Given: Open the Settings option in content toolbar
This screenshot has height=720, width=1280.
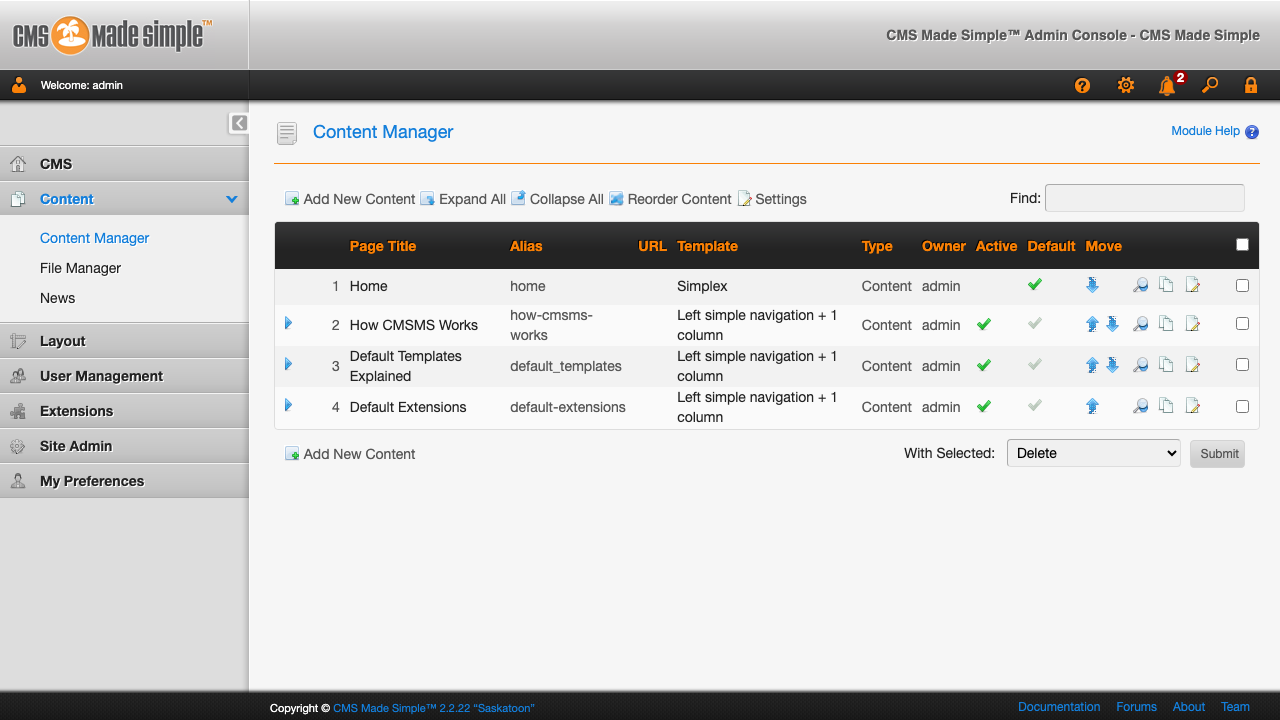Looking at the screenshot, I should [x=772, y=199].
